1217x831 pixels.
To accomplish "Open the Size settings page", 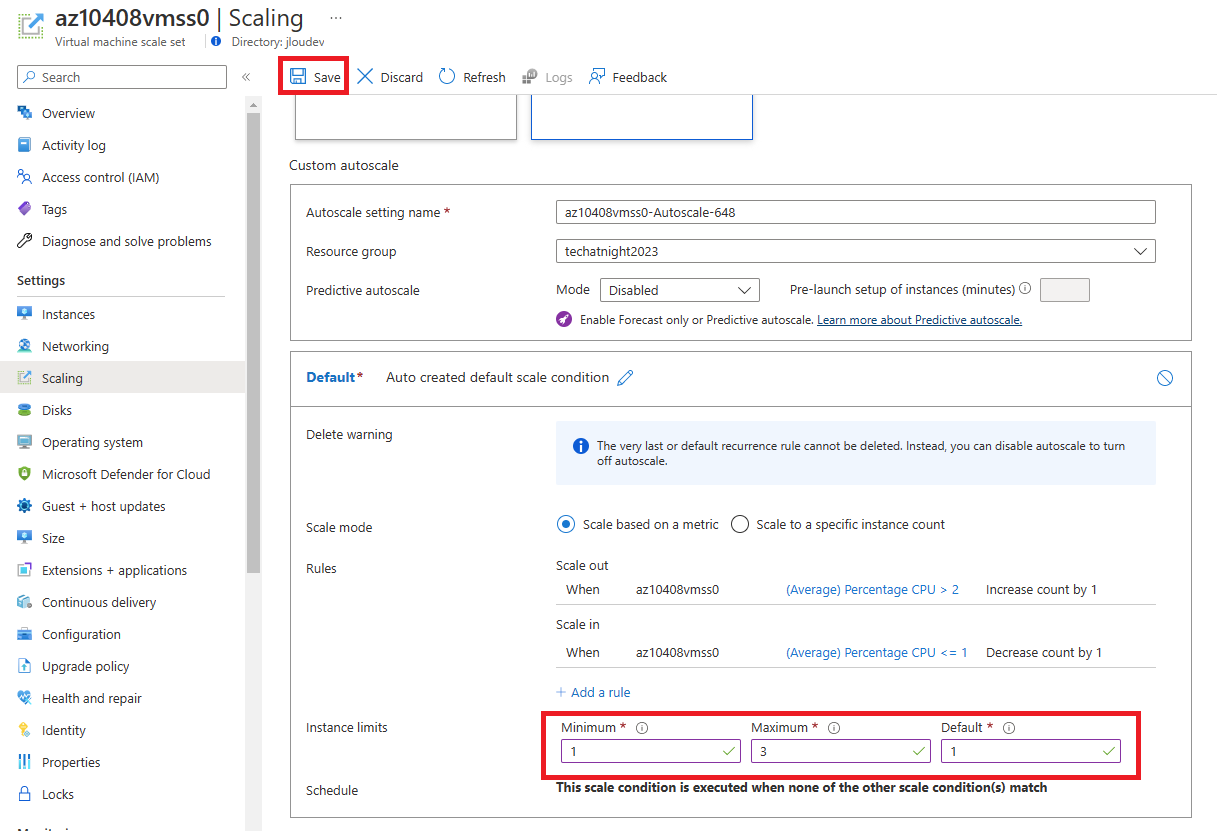I will 53,538.
